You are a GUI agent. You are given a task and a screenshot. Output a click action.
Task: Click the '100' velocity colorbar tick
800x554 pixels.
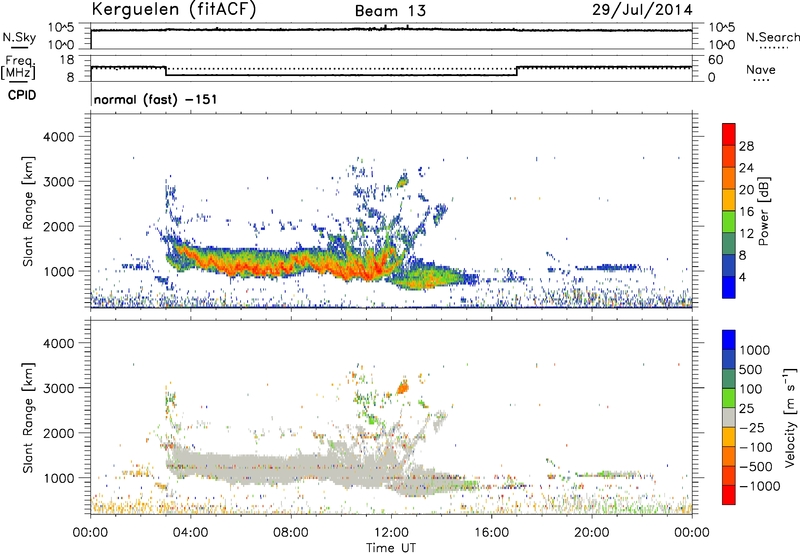(751, 389)
